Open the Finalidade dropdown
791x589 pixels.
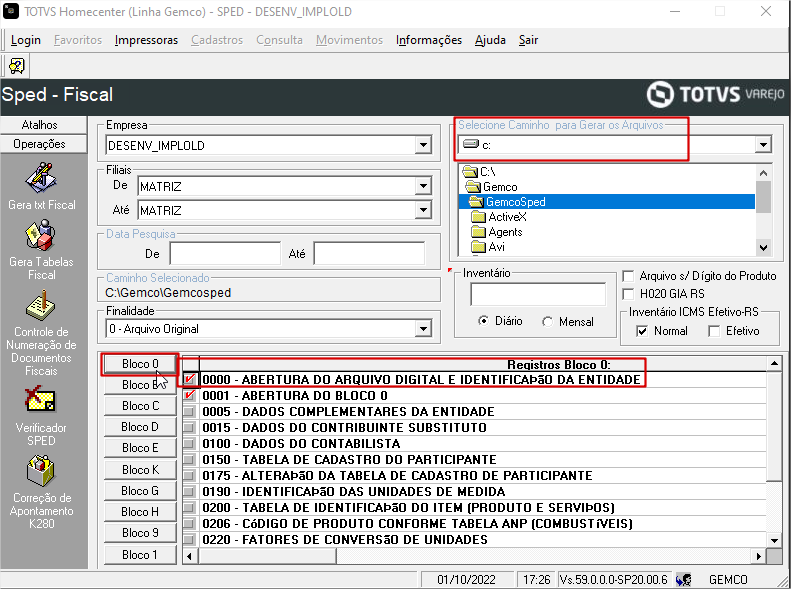[424, 329]
